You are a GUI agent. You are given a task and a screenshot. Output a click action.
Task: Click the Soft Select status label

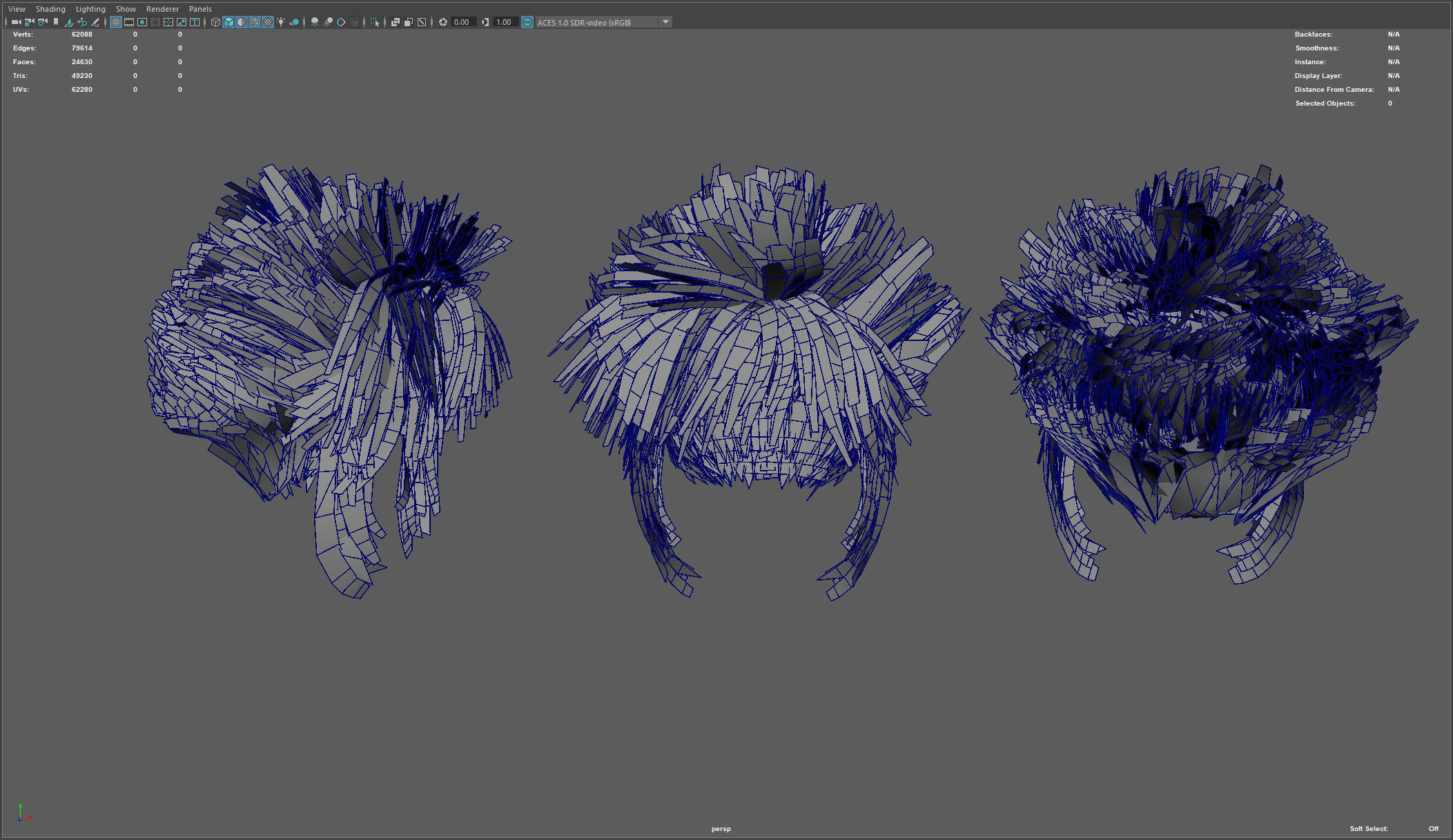tap(1369, 828)
